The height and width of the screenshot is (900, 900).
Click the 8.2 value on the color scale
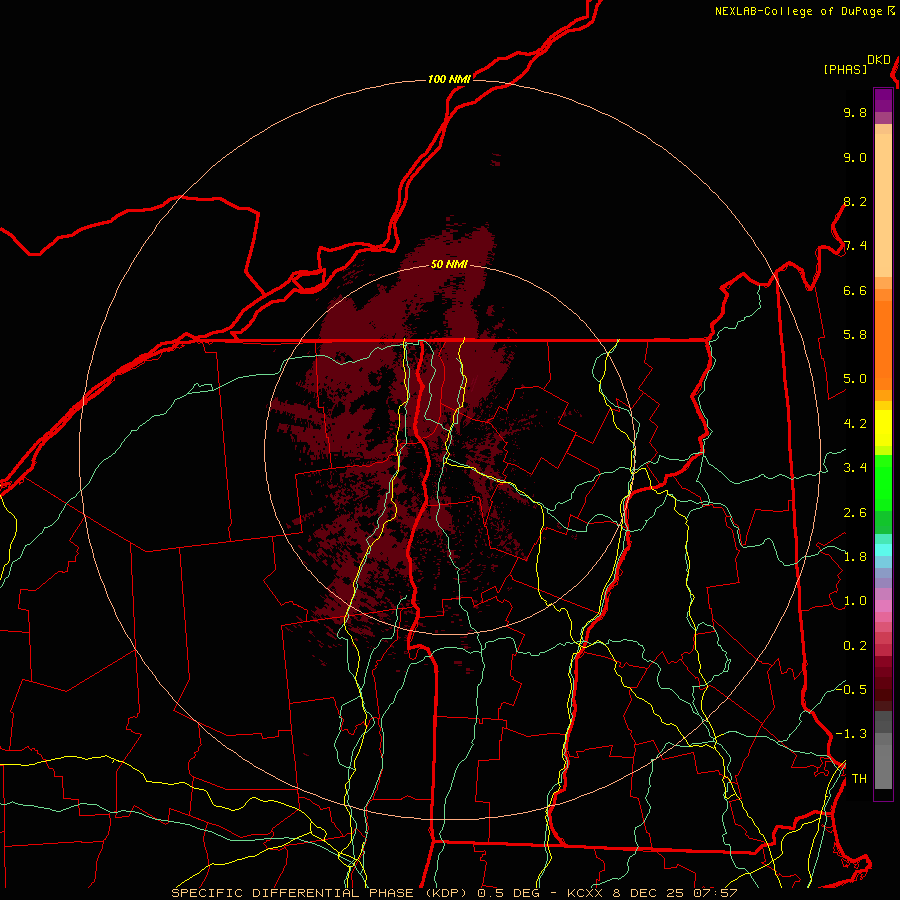coord(855,201)
